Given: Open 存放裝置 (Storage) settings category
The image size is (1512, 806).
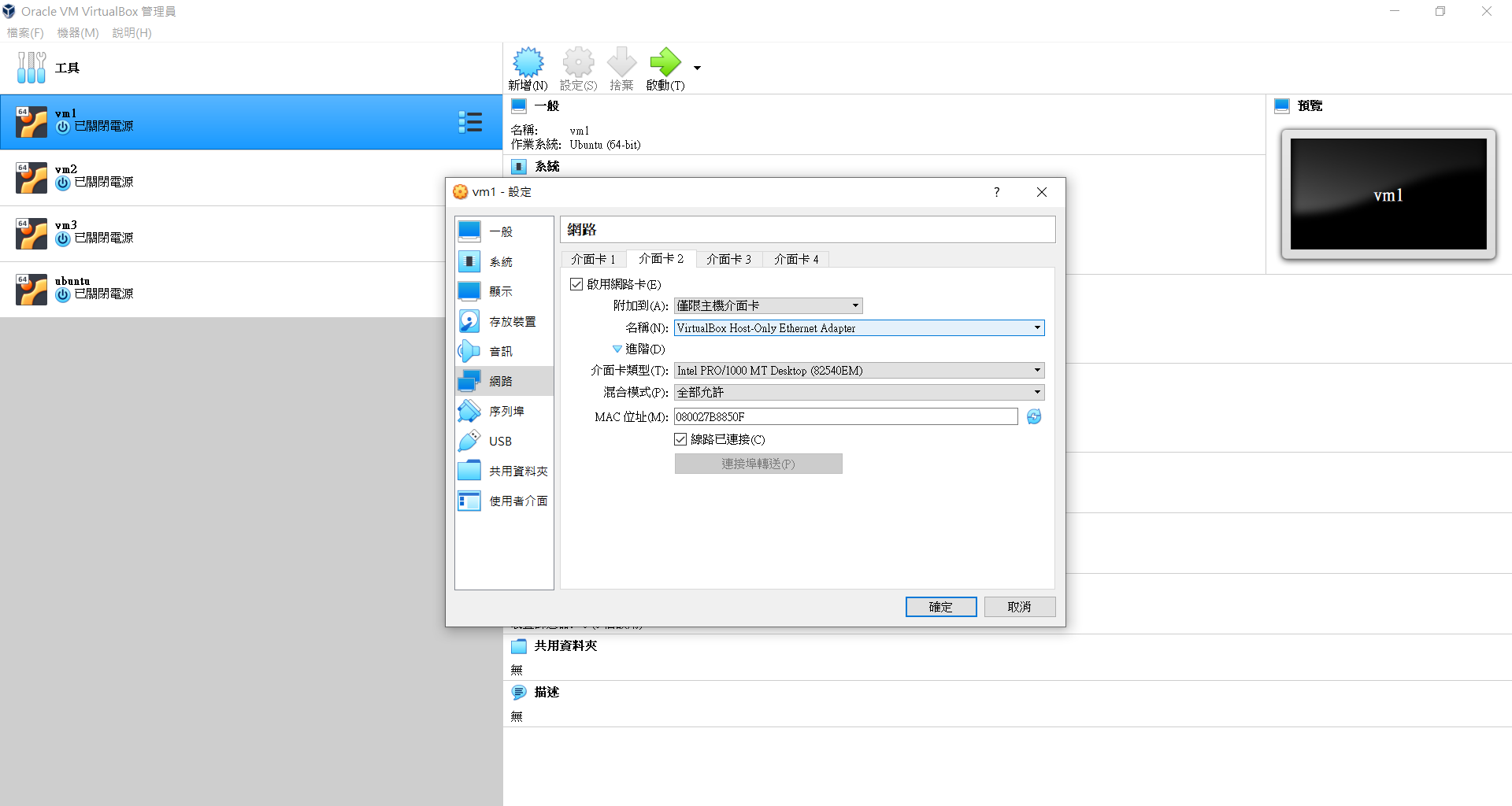Looking at the screenshot, I should (x=504, y=321).
